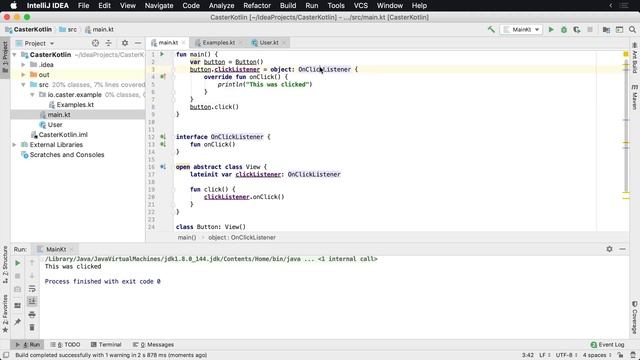Expand External Libraries node
The width and height of the screenshot is (640, 360).
click(x=15, y=145)
